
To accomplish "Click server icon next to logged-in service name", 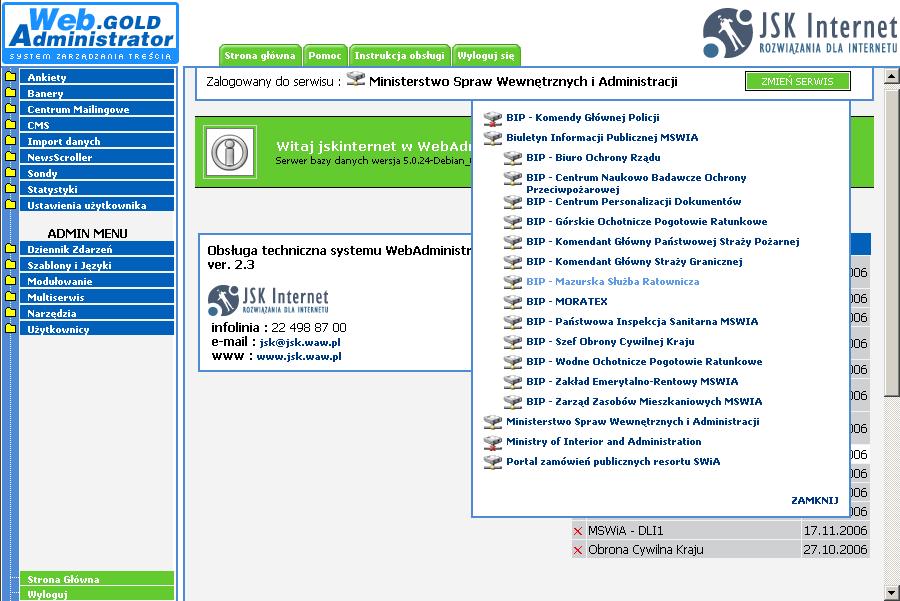I will 355,80.
